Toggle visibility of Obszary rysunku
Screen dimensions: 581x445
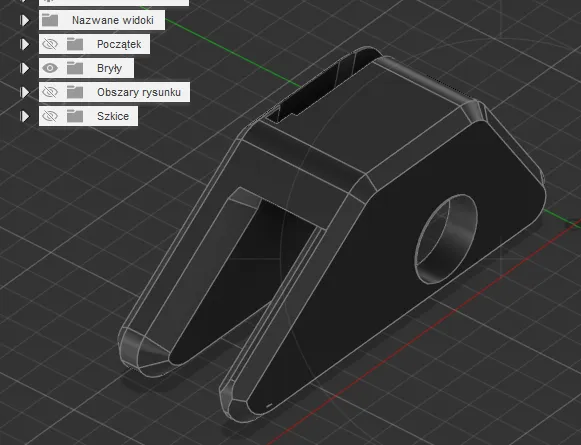(x=50, y=92)
